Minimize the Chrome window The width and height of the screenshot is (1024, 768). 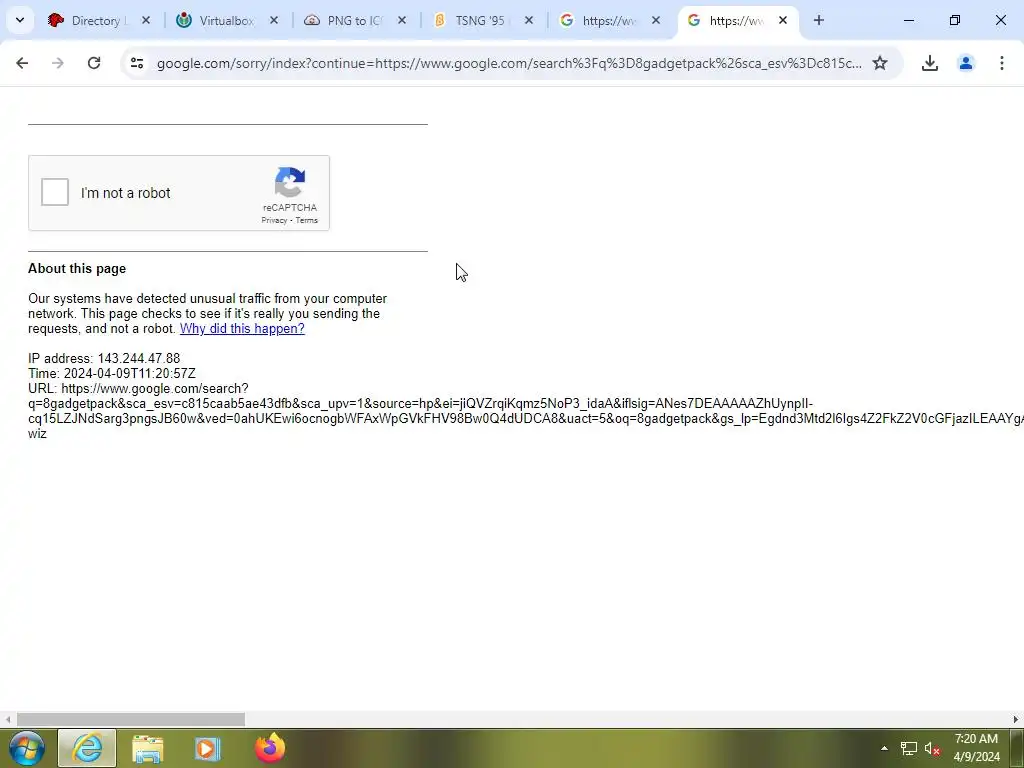(x=908, y=20)
